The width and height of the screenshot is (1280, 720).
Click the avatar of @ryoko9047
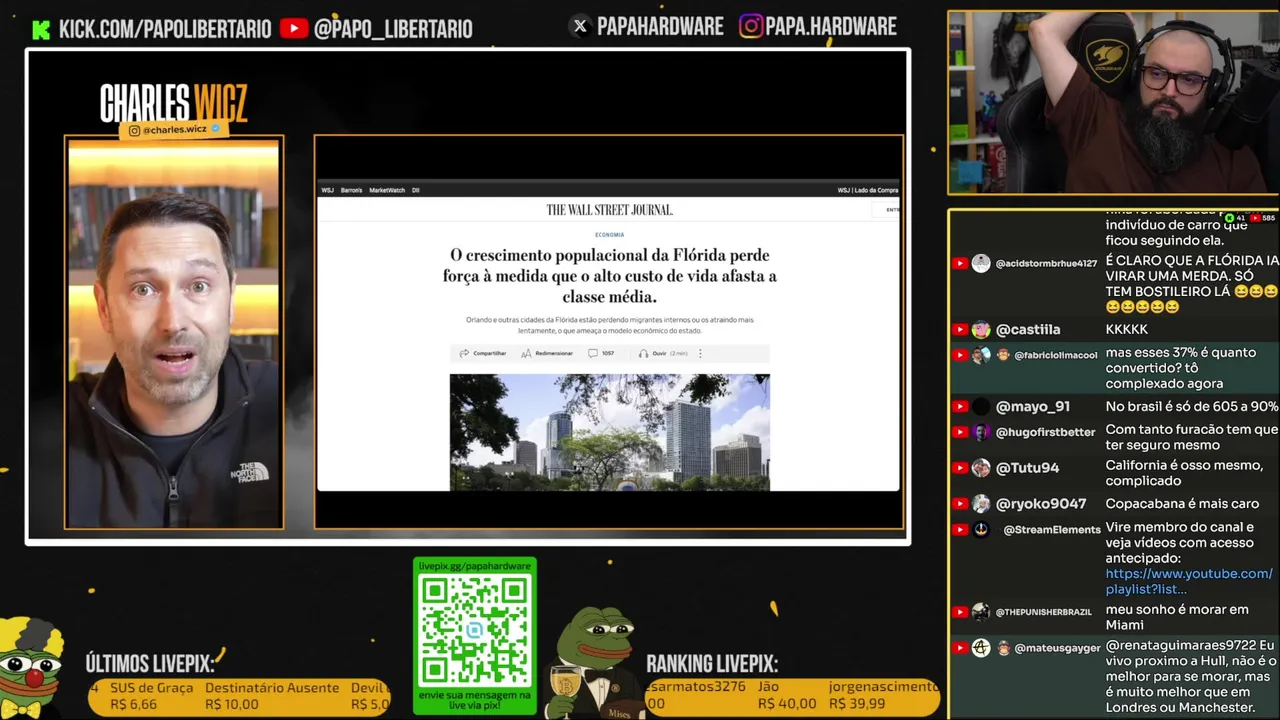981,504
